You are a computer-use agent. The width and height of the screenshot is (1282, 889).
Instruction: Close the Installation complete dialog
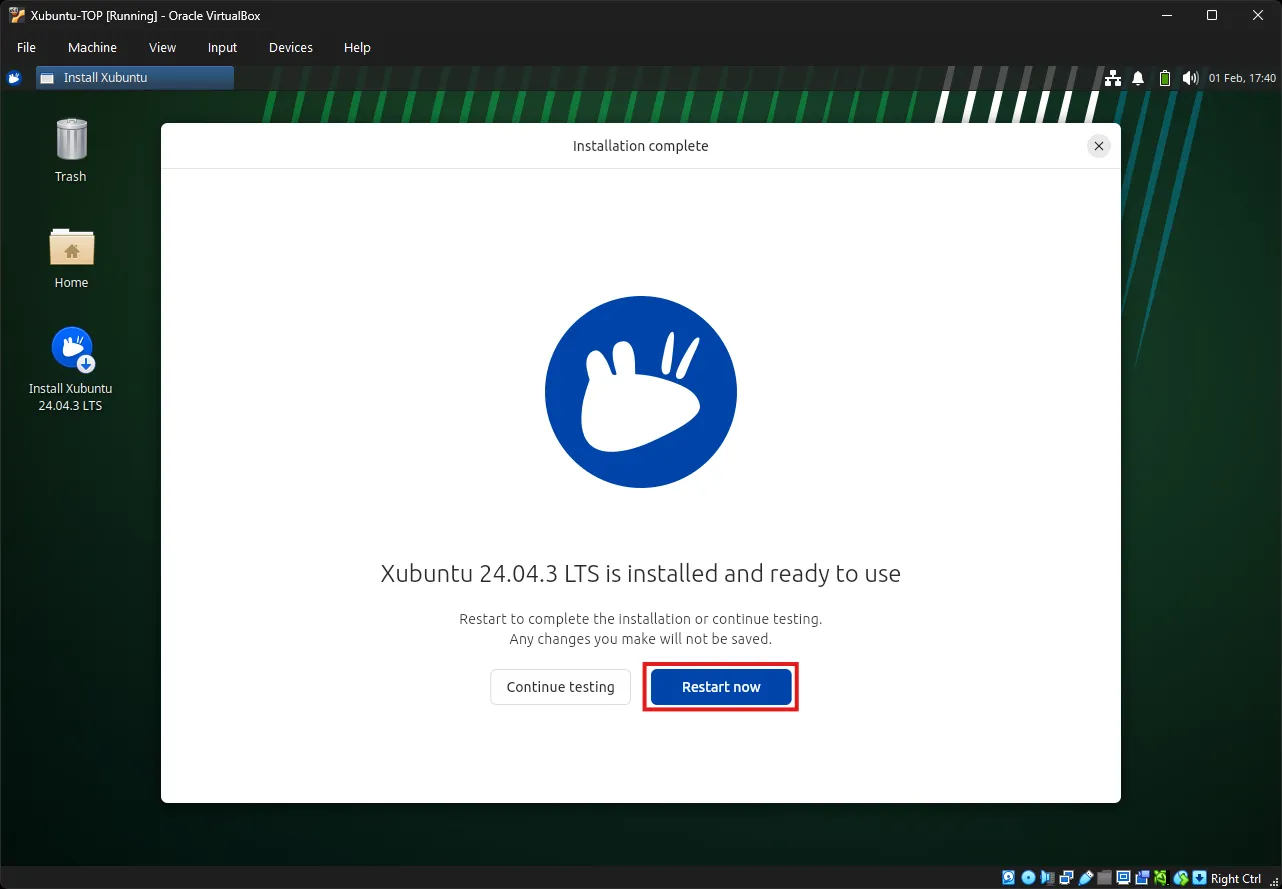point(1098,146)
